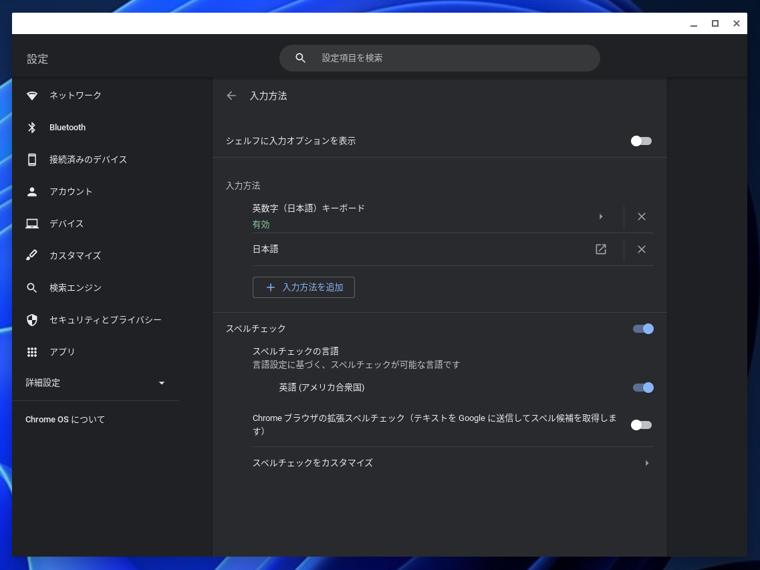Click the apps grid icon

point(32,352)
